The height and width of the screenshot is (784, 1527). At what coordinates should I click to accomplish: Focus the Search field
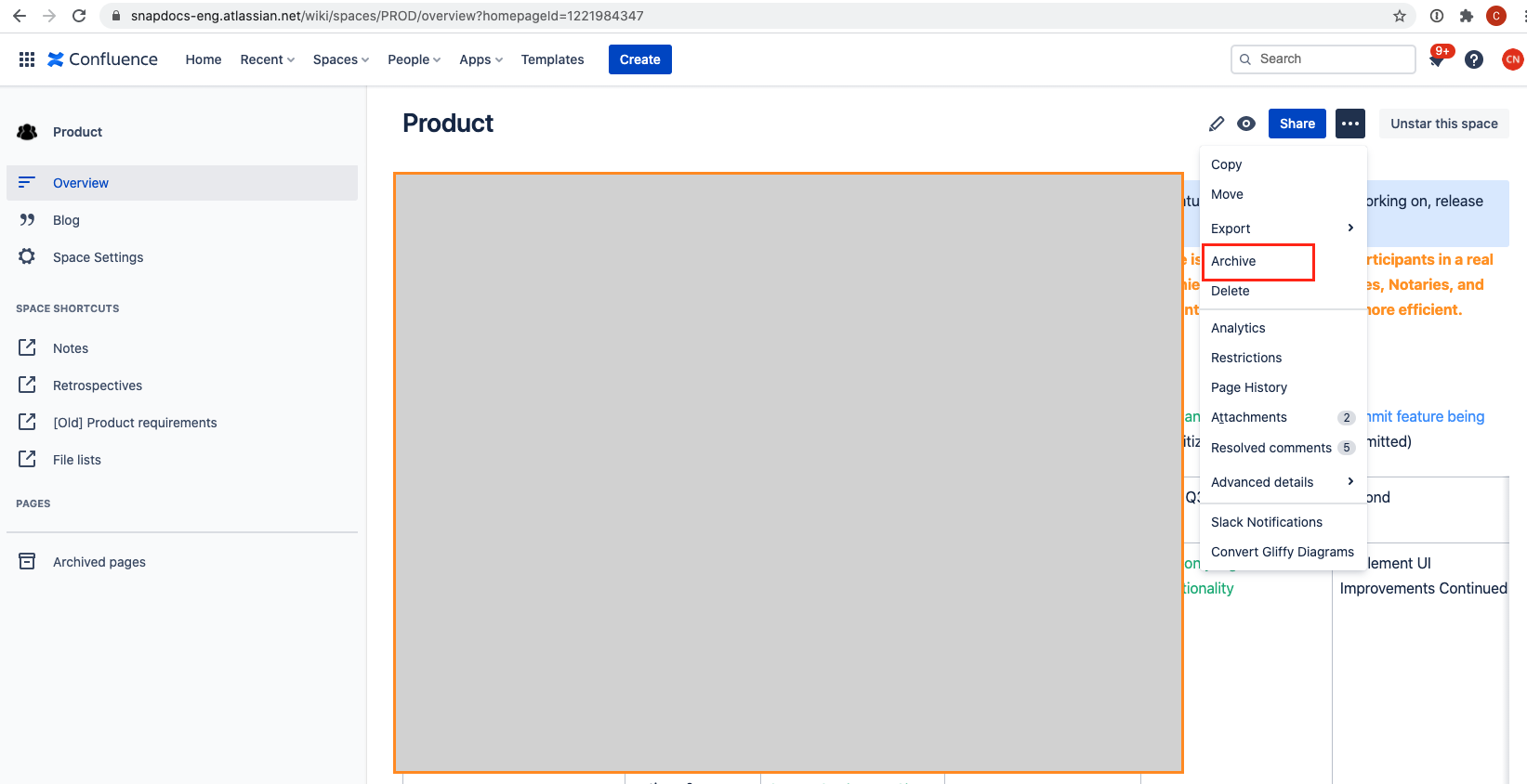tap(1323, 59)
